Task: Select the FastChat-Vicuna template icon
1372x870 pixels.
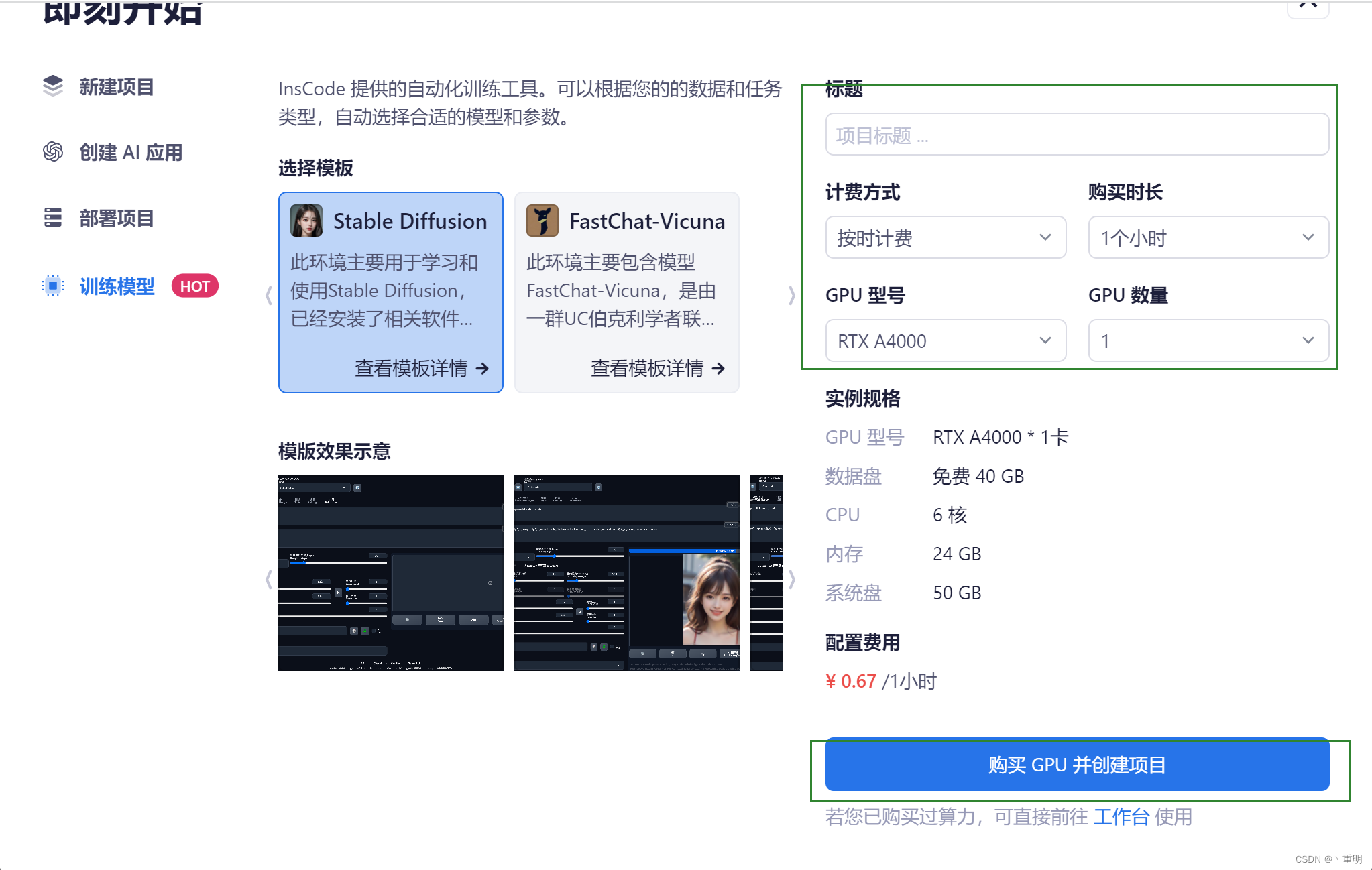Action: (x=540, y=221)
